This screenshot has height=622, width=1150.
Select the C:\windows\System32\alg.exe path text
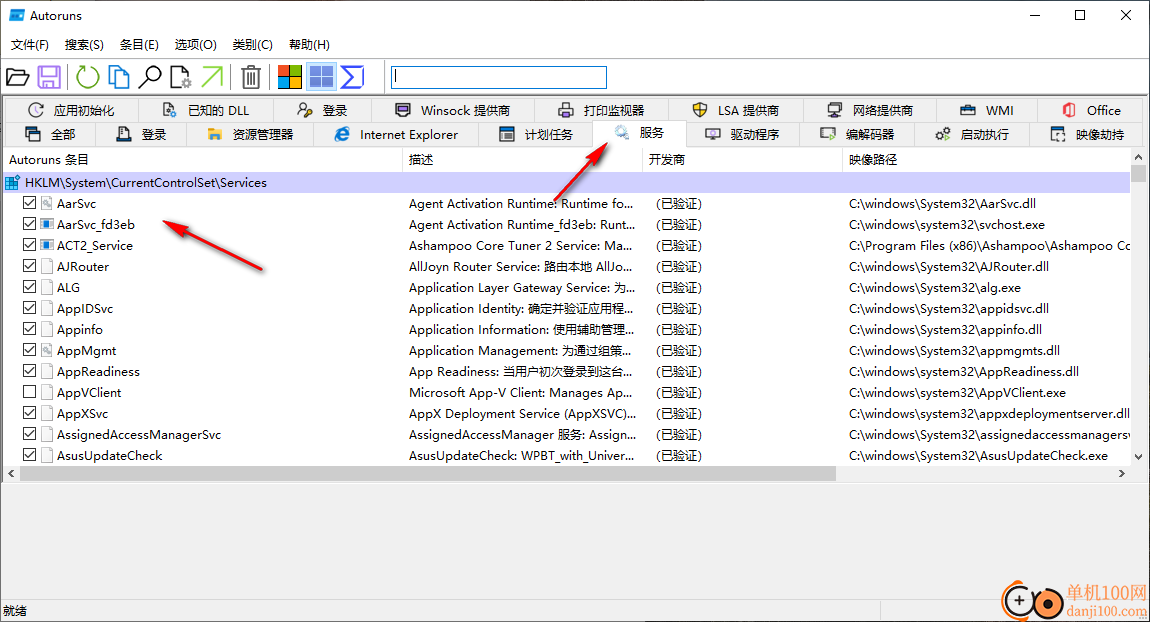[934, 288]
